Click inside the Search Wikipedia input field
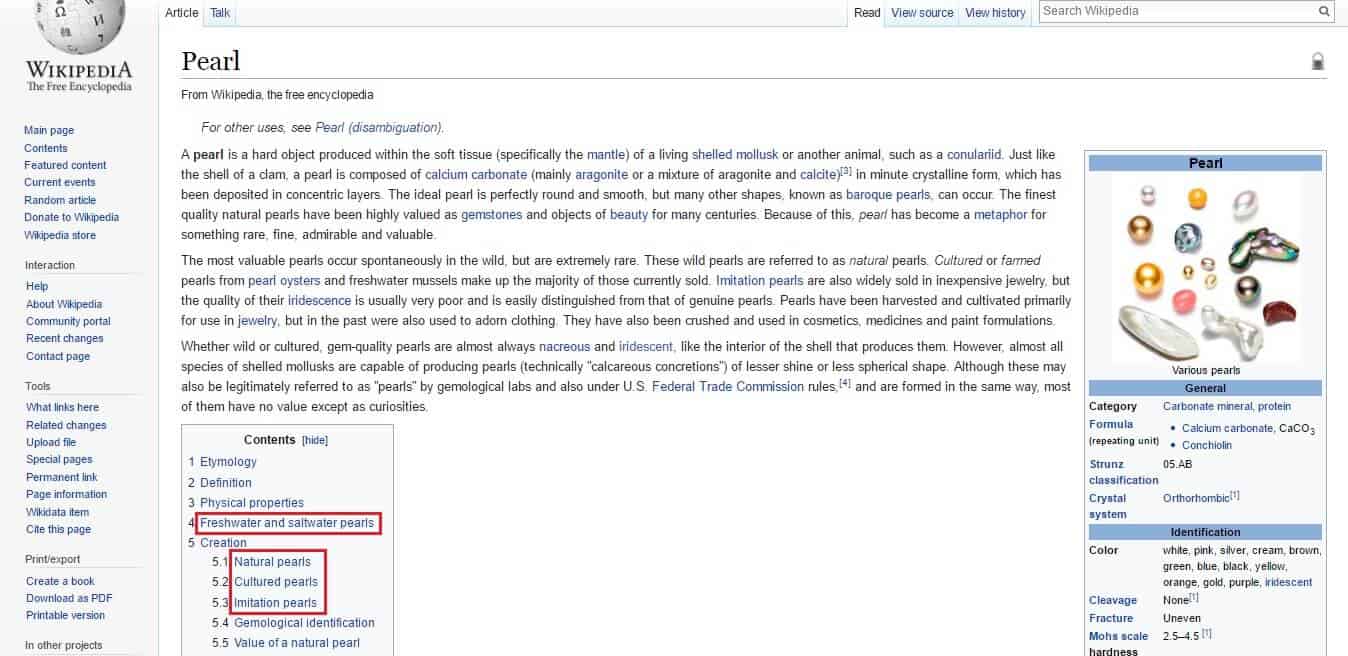1348x656 pixels. click(x=1180, y=11)
